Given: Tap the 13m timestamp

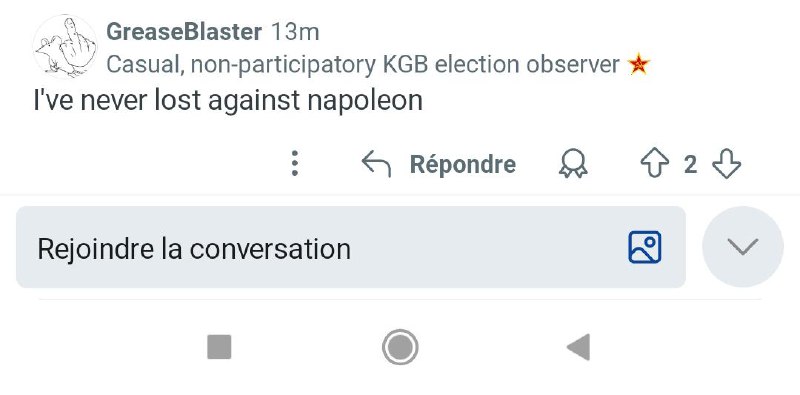Looking at the screenshot, I should [x=295, y=32].
